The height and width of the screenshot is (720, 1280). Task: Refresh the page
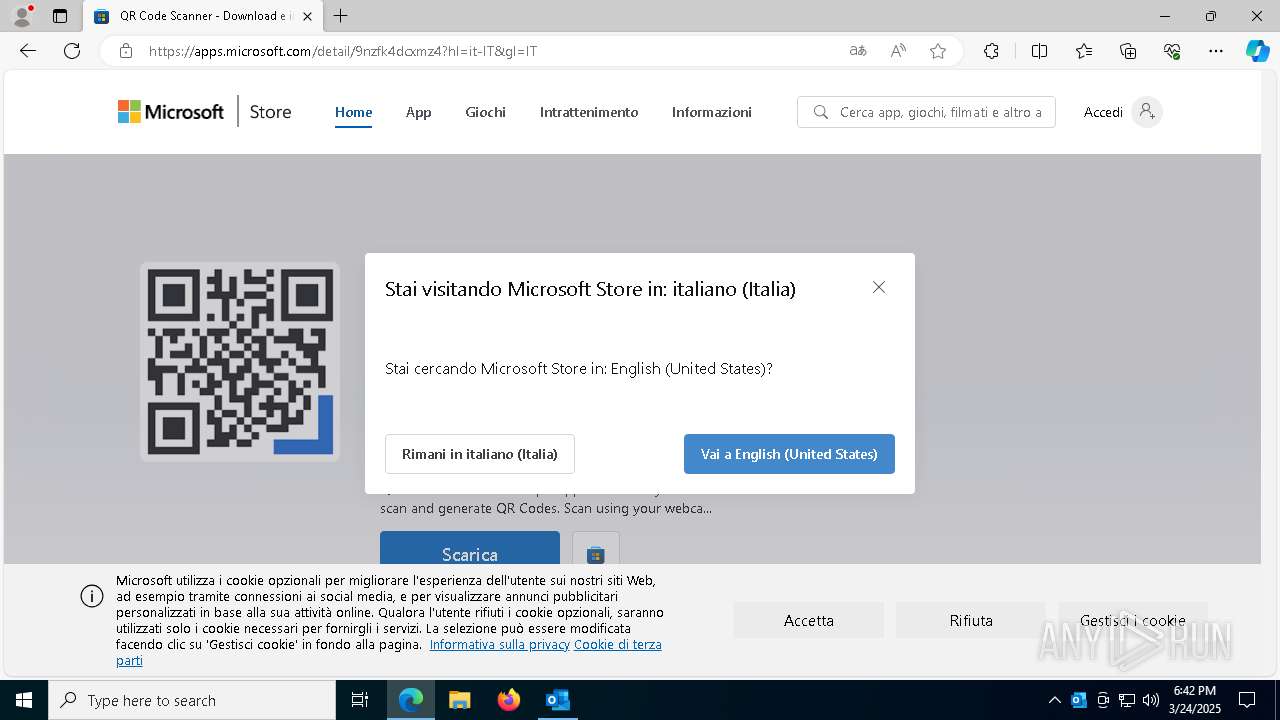click(72, 51)
